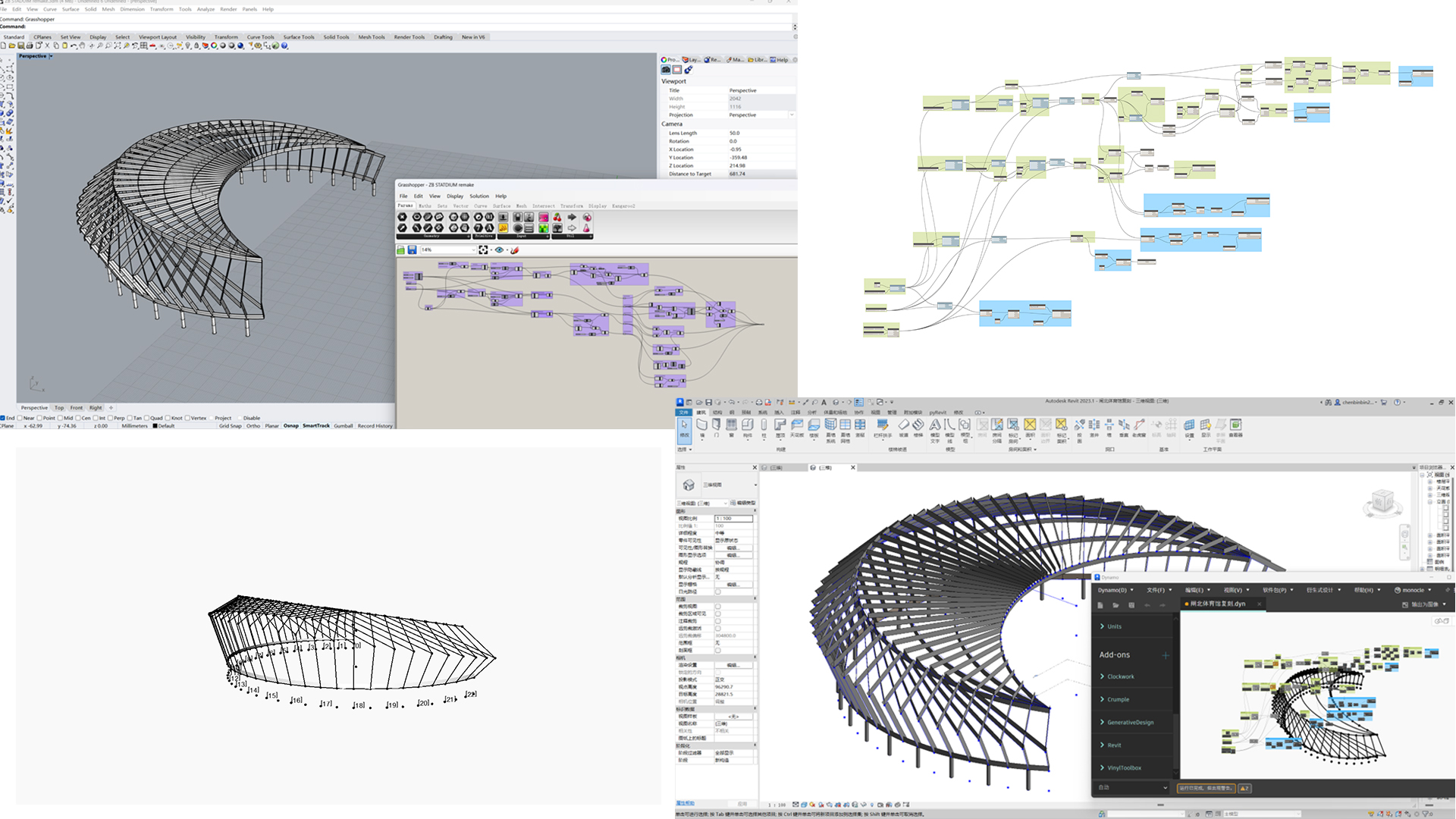Viewport: 1456px width, 819px height.
Task: Expand GenerativeDesign library section
Action: [x=1129, y=722]
